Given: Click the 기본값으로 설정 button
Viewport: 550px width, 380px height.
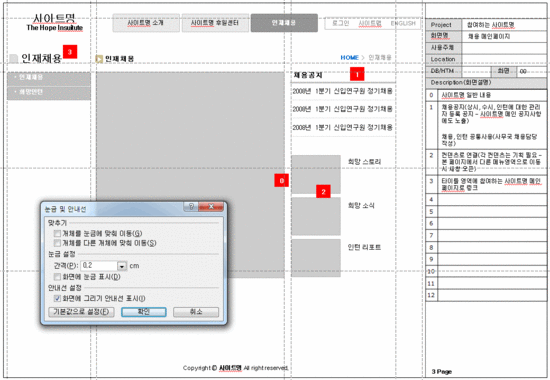Looking at the screenshot, I should click(x=81, y=312).
